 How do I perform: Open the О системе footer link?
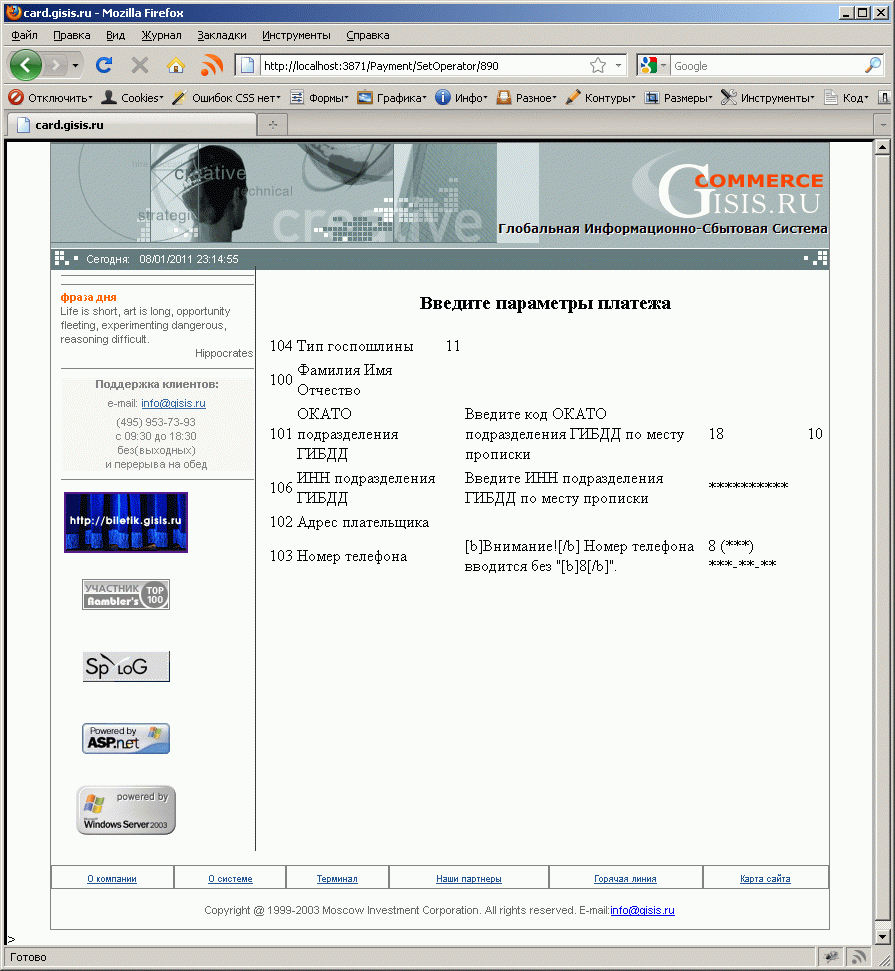230,879
